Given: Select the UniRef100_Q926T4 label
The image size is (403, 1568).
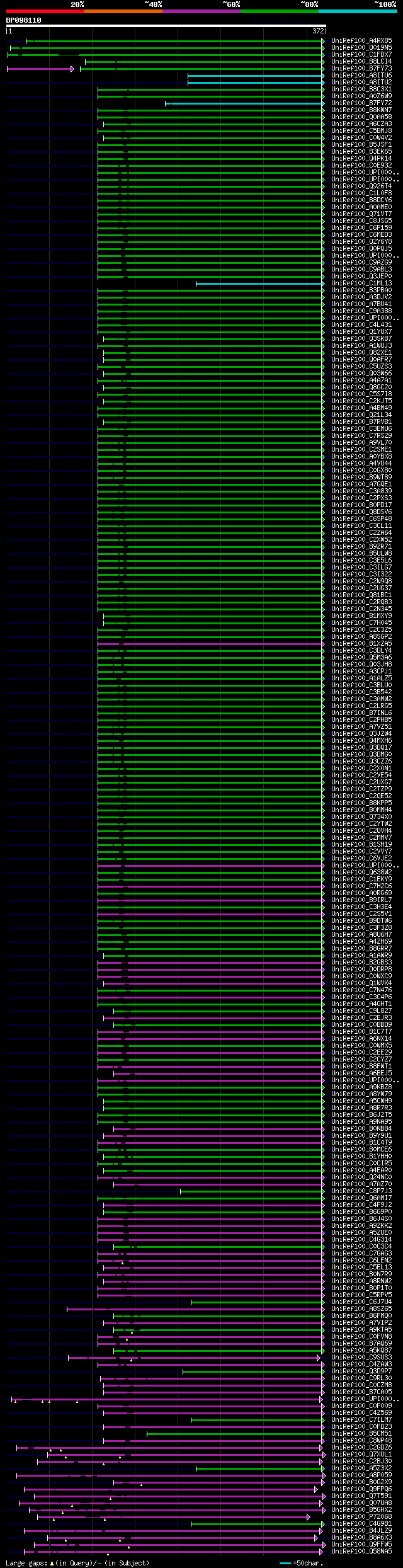Looking at the screenshot, I should (x=361, y=186).
